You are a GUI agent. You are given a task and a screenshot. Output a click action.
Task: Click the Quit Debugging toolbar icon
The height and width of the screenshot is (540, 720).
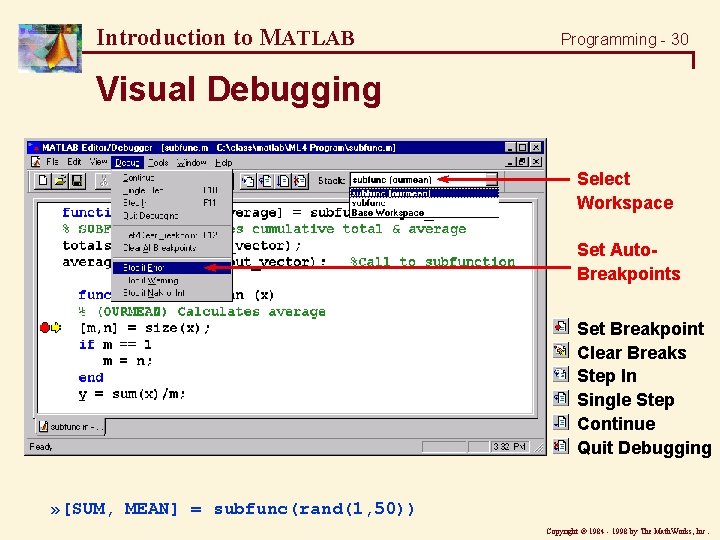(300, 181)
